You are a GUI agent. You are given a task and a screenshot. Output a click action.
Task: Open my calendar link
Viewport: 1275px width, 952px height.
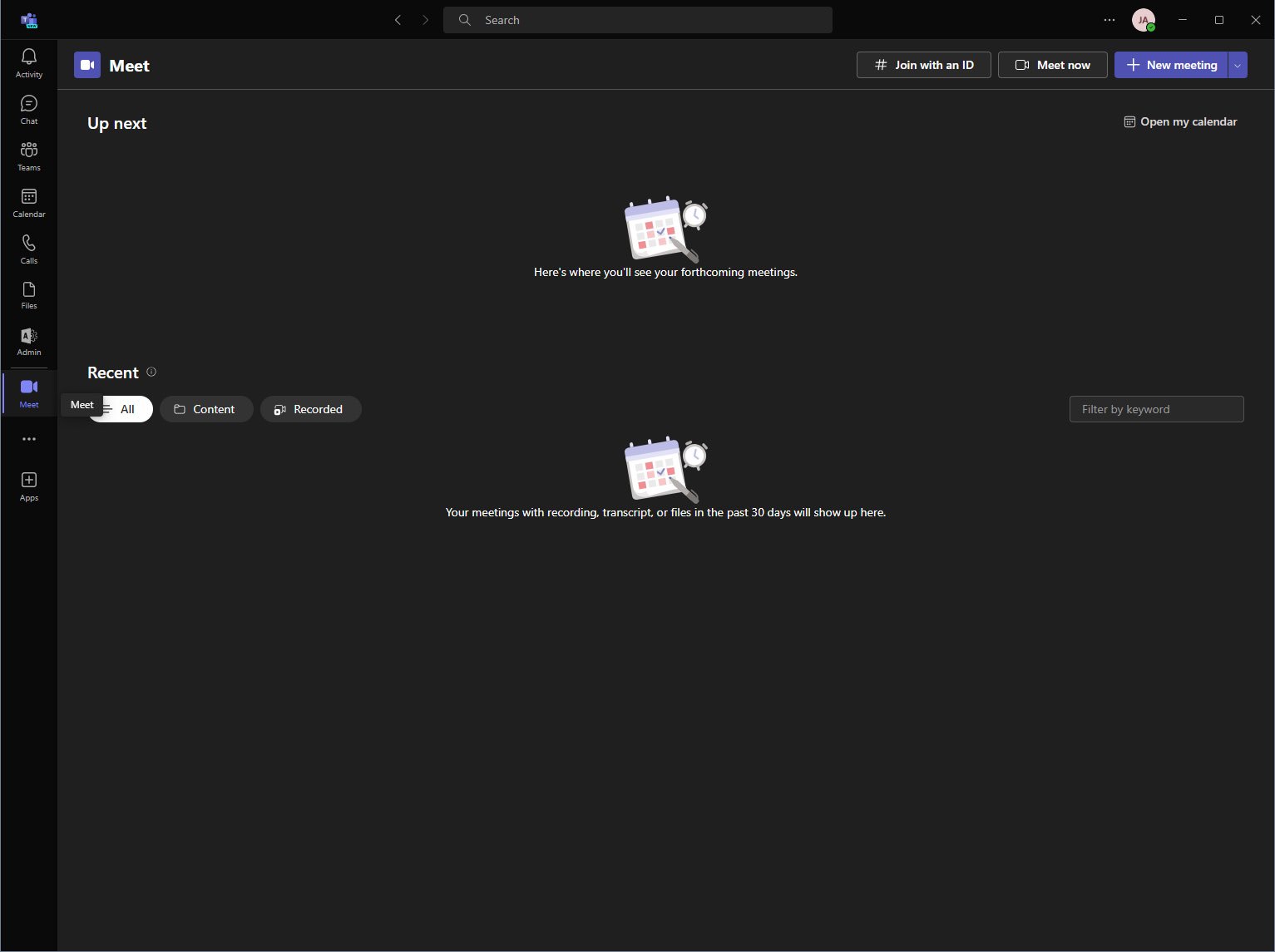pyautogui.click(x=1180, y=121)
